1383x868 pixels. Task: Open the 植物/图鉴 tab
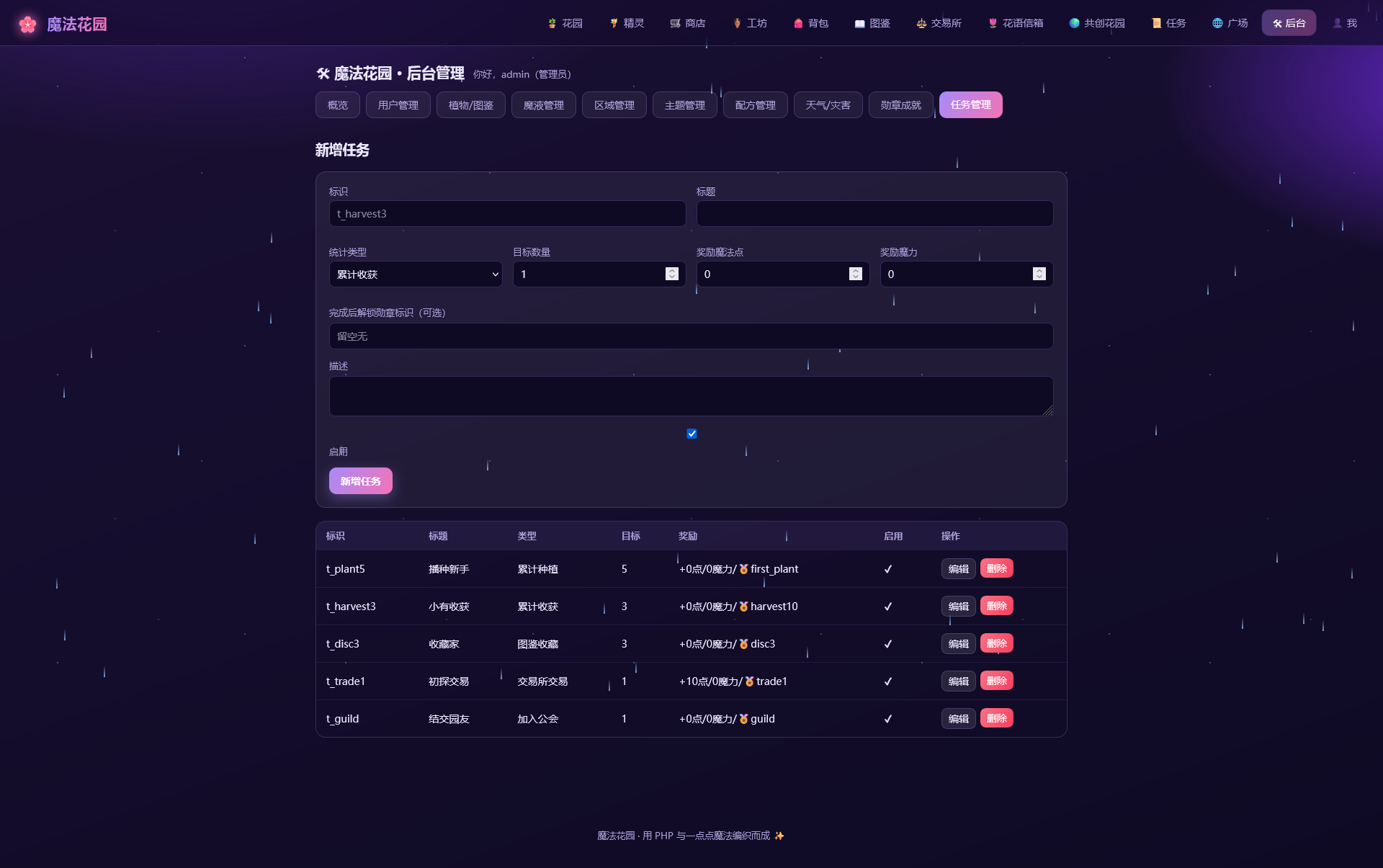pyautogui.click(x=471, y=105)
